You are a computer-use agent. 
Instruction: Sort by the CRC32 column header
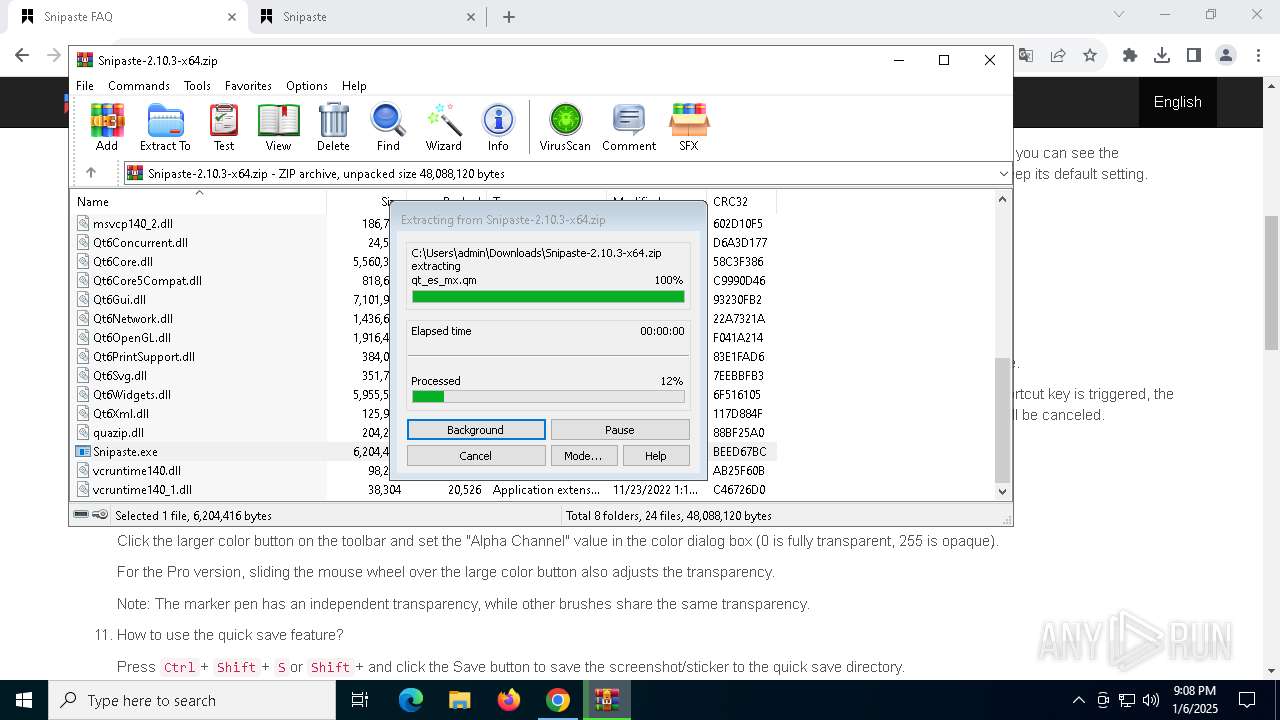click(x=741, y=201)
